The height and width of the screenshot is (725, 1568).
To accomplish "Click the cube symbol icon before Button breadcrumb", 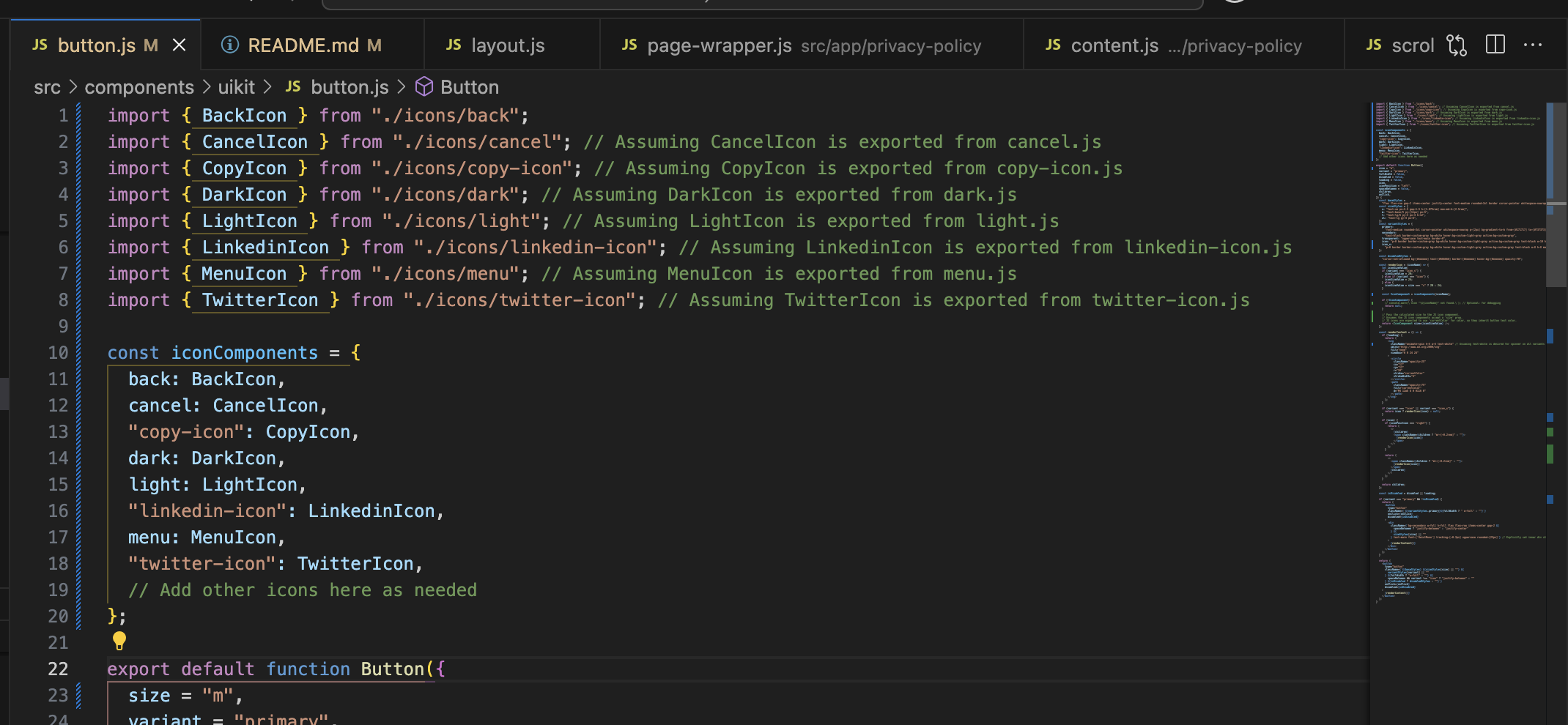I will click(424, 87).
